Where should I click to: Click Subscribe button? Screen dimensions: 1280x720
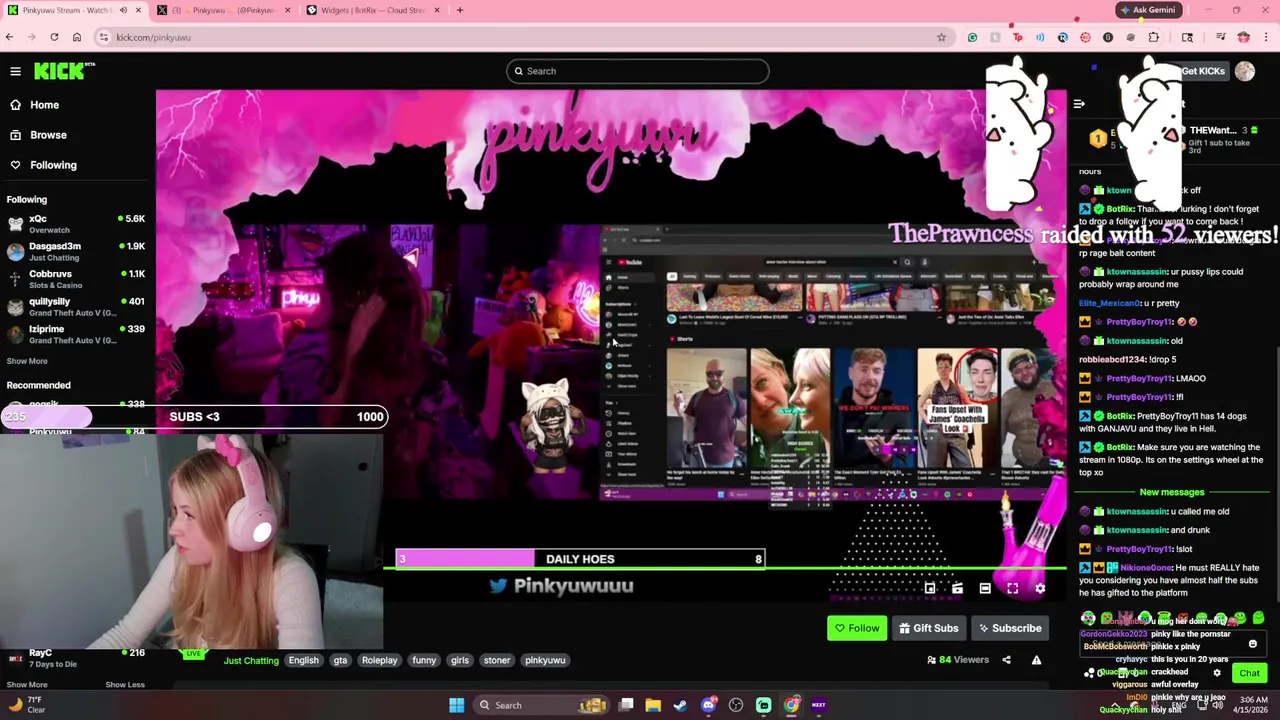click(1010, 628)
